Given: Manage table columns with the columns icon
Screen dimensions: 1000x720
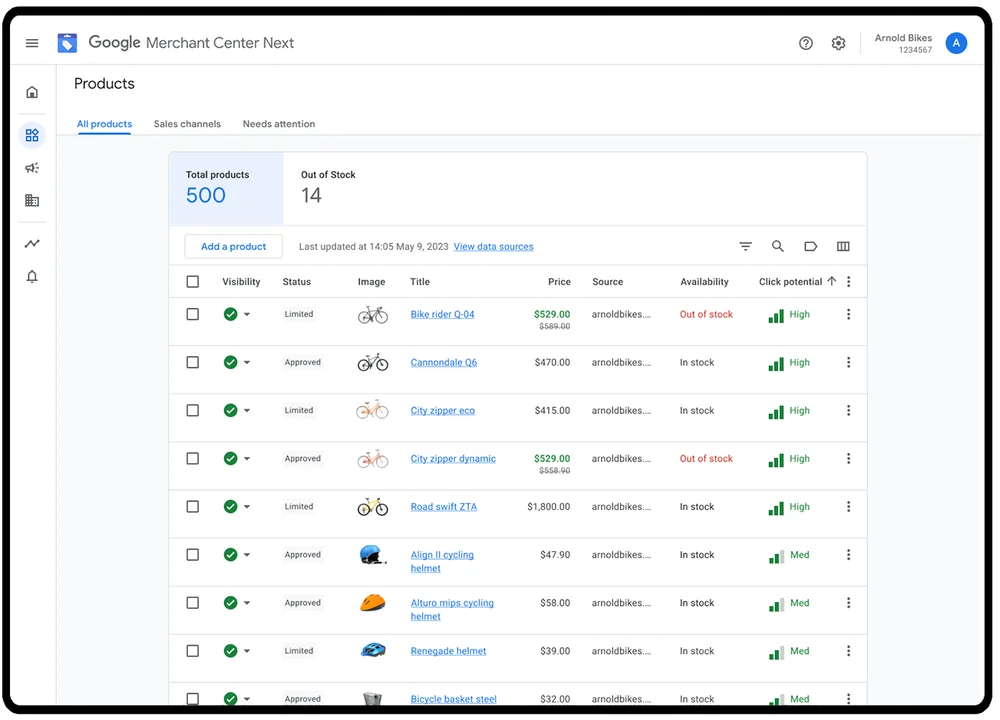Looking at the screenshot, I should 843,246.
